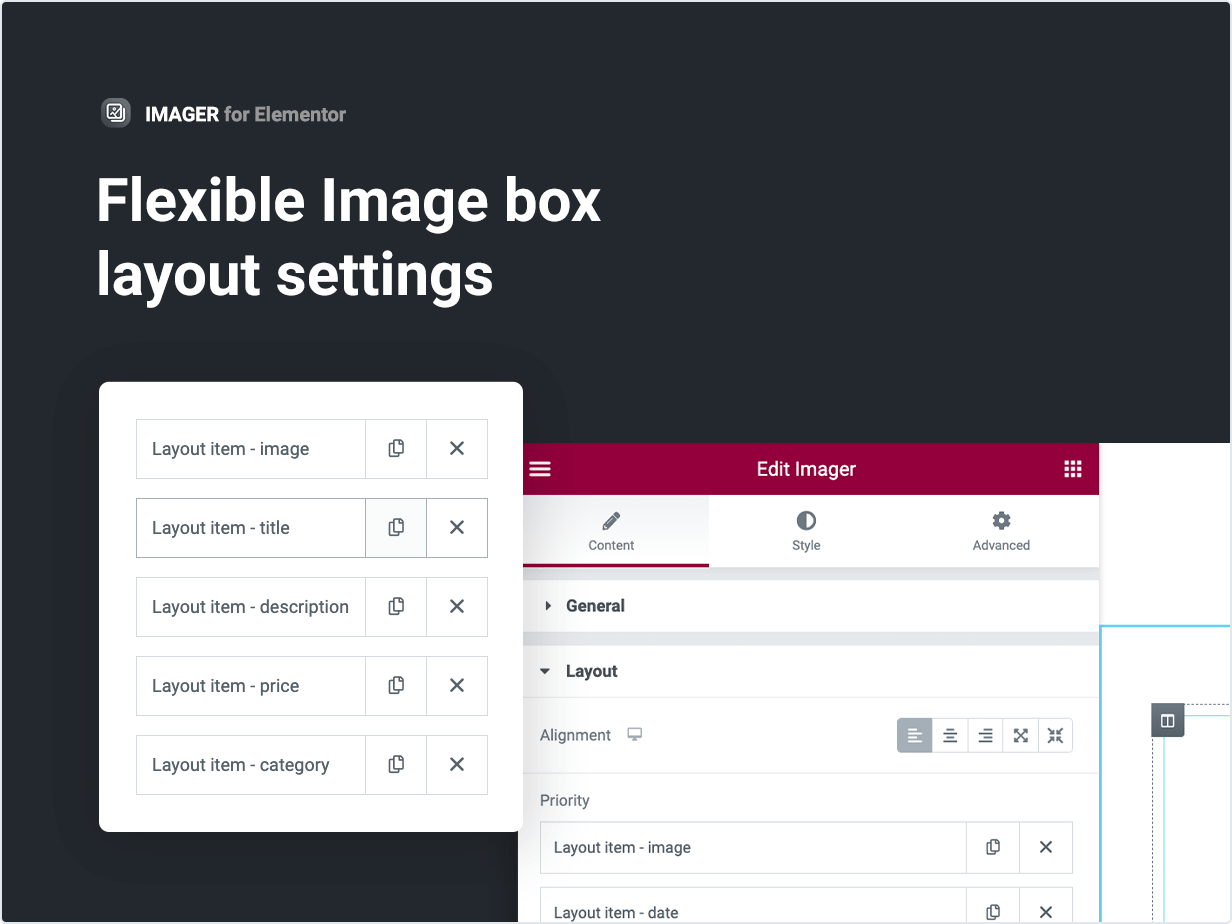Click the column edit handle icon

(1167, 720)
